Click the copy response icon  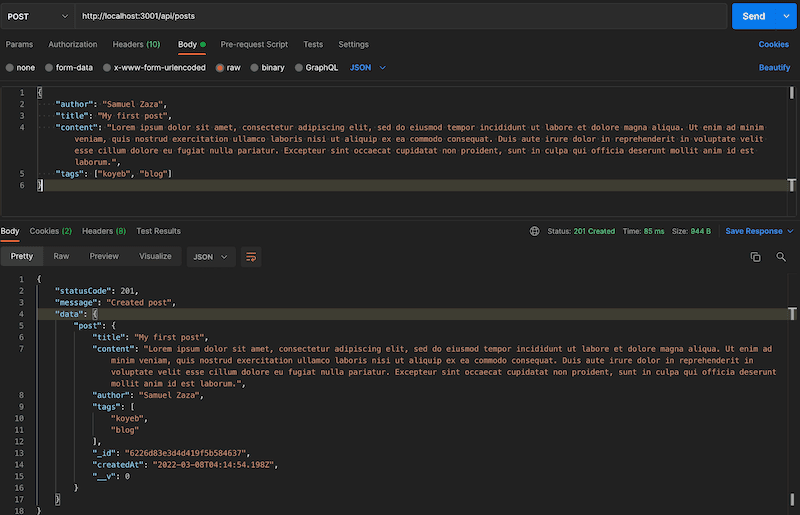(x=756, y=257)
